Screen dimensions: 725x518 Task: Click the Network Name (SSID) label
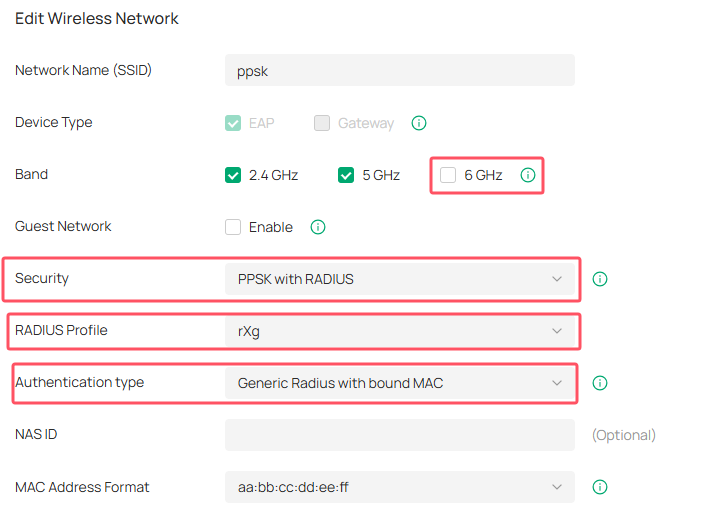[x=83, y=71]
